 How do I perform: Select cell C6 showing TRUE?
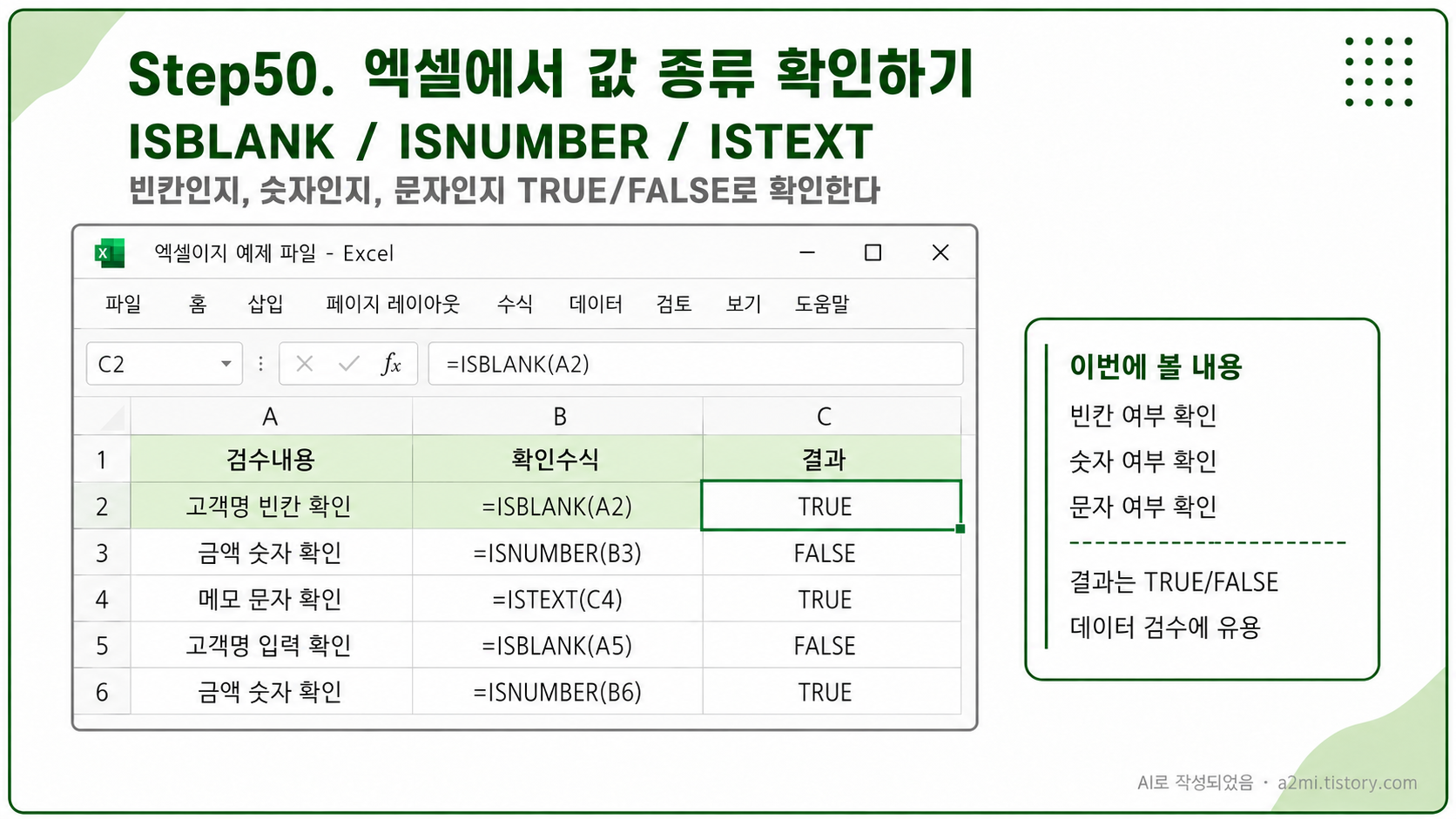(832, 691)
